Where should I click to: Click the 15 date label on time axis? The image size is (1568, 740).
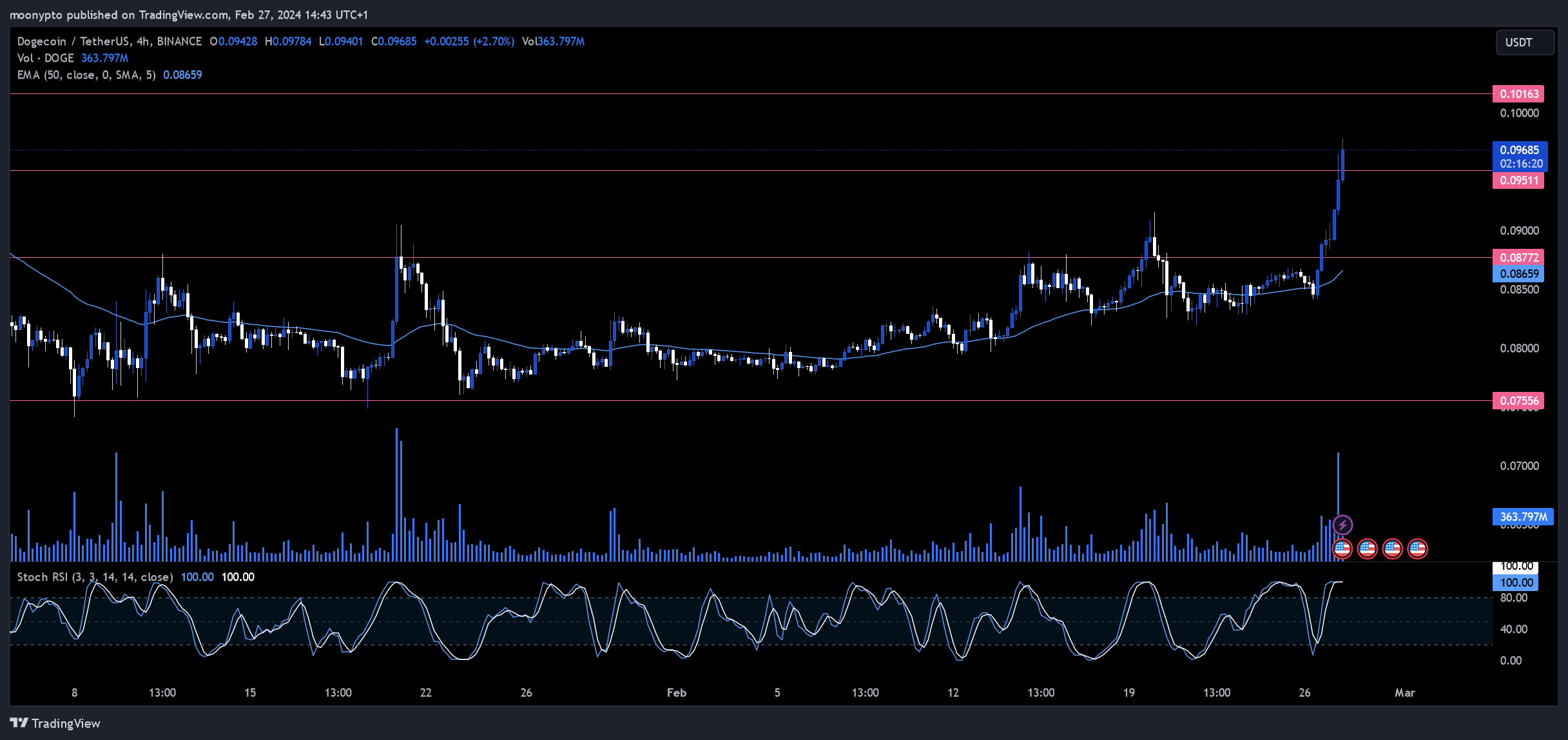point(250,693)
